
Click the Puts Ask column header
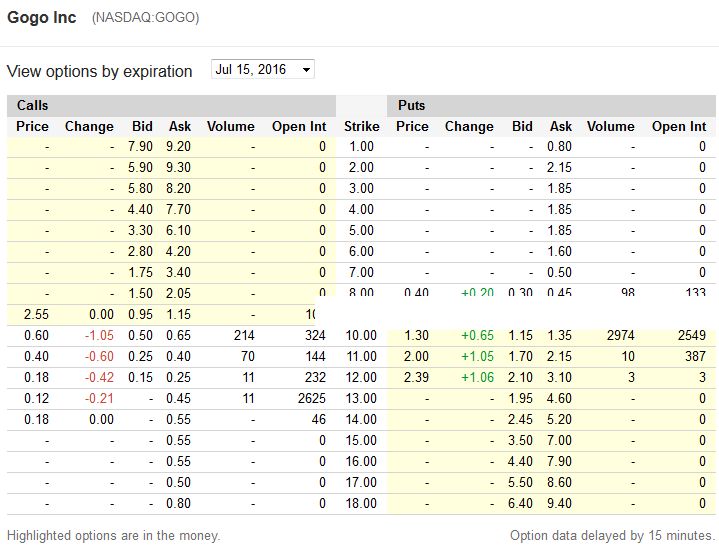click(x=561, y=127)
